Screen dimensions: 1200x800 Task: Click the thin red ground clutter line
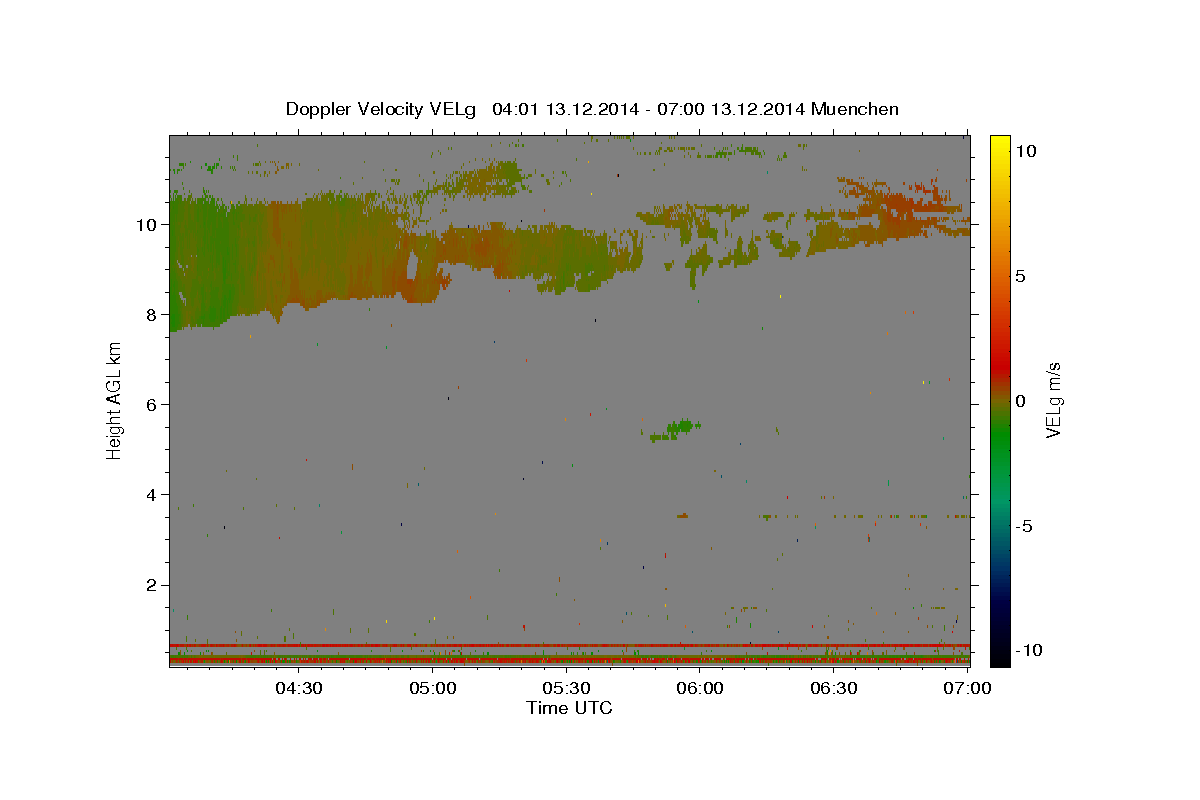pos(569,645)
